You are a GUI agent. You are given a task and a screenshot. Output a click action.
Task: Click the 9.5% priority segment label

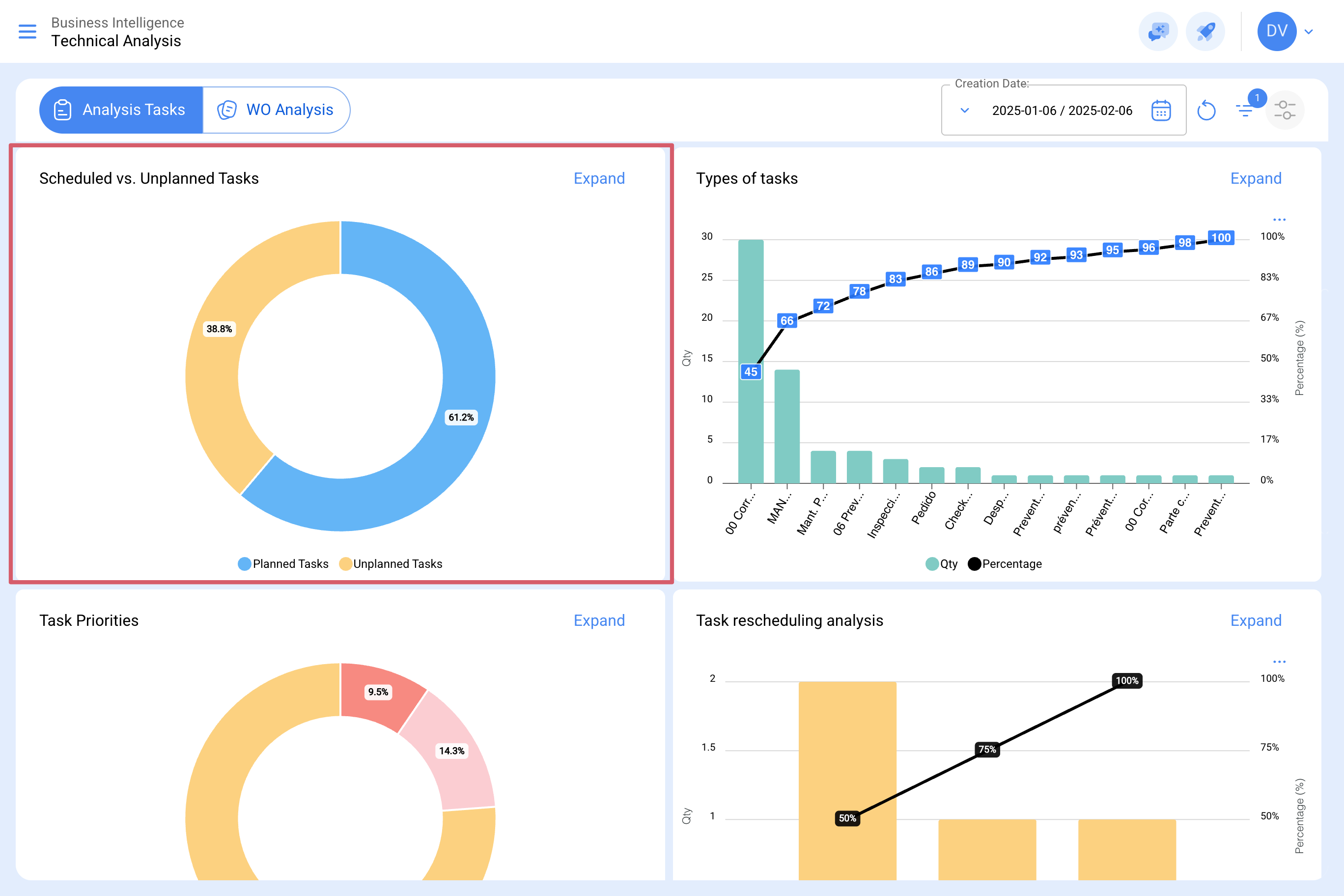coord(378,692)
